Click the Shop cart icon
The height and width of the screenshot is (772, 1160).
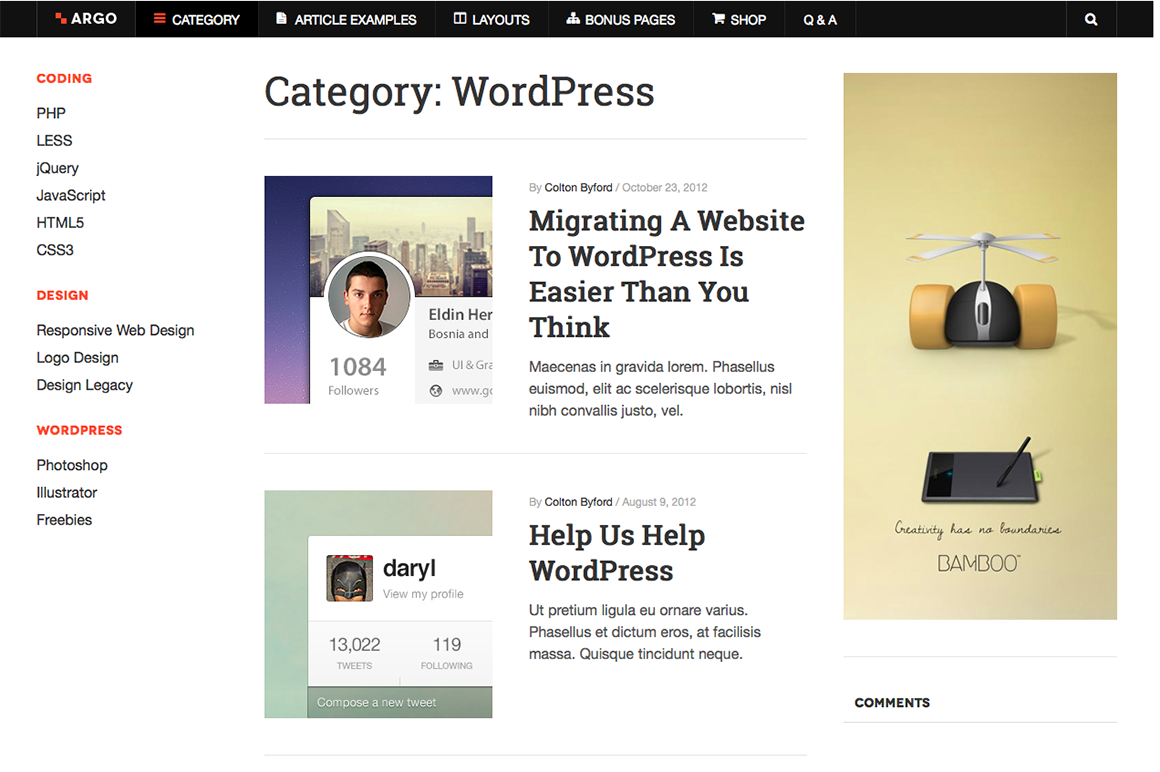(x=718, y=18)
